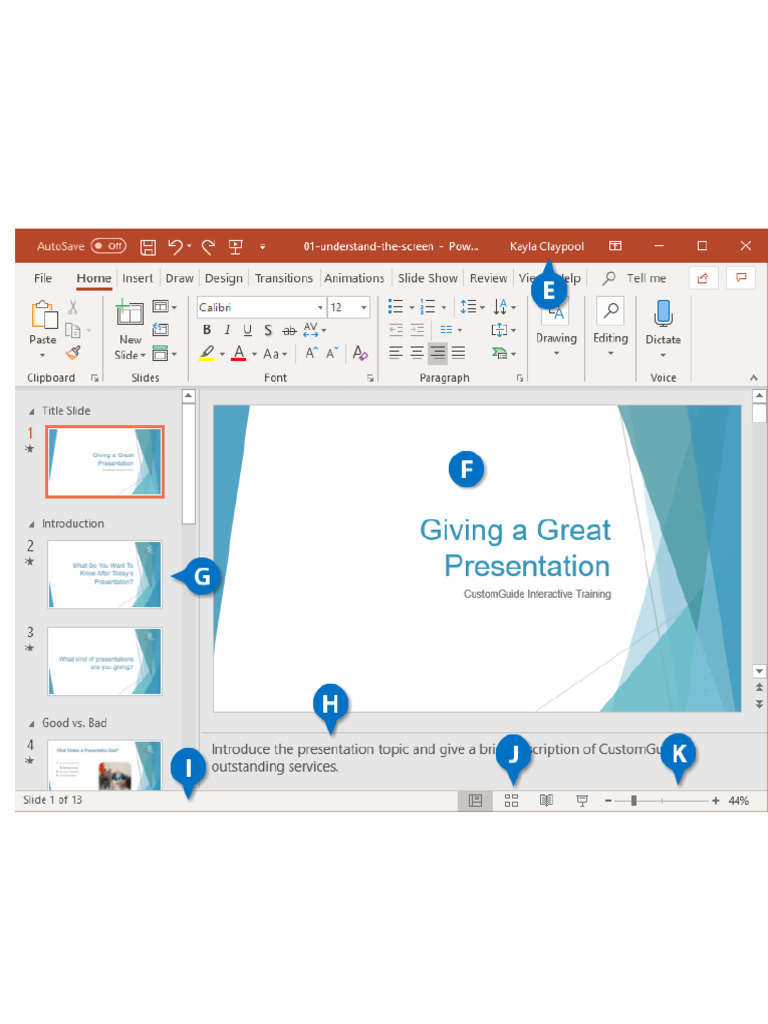Collapse the Introduction section
This screenshot has width=768, height=1024.
(31, 525)
